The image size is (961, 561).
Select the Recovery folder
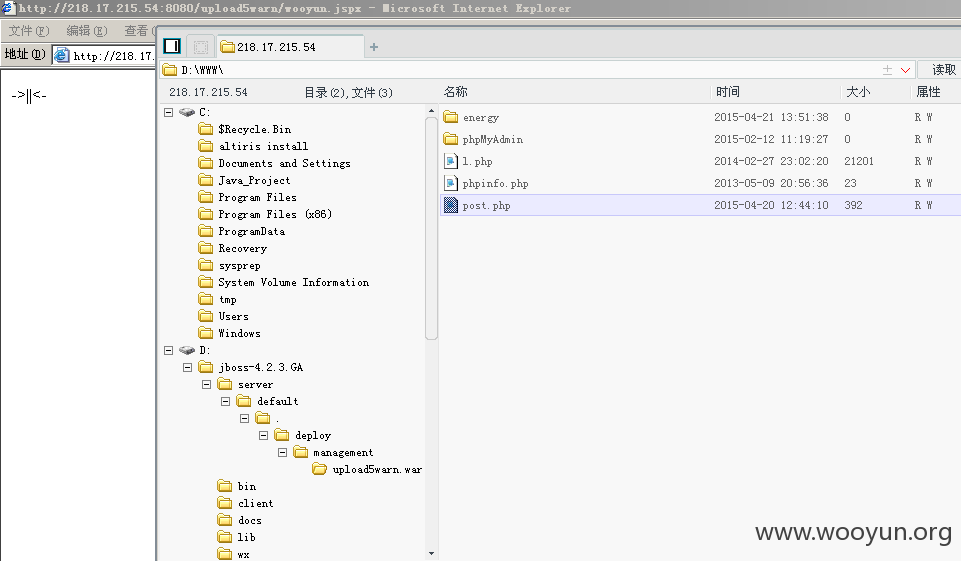click(x=243, y=248)
